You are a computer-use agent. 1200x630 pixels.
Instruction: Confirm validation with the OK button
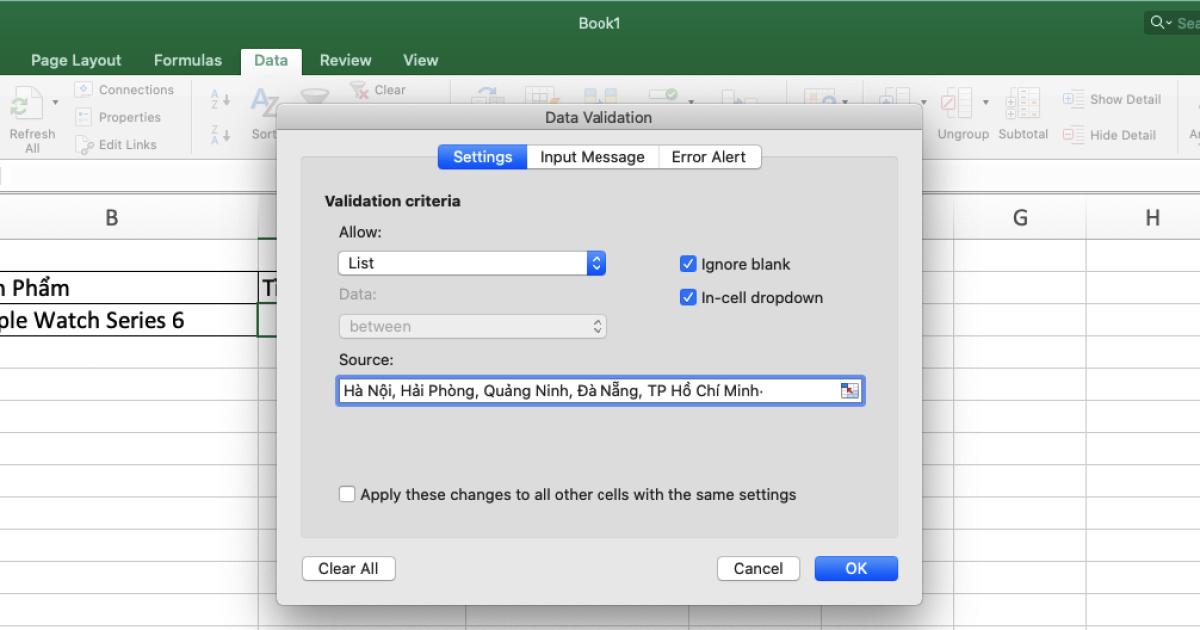click(x=856, y=567)
